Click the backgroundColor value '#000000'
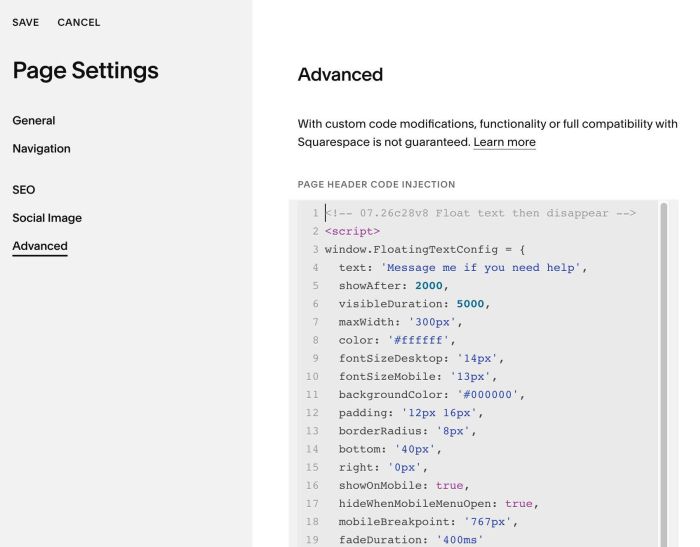Screen dimensions: 700x547 488,395
